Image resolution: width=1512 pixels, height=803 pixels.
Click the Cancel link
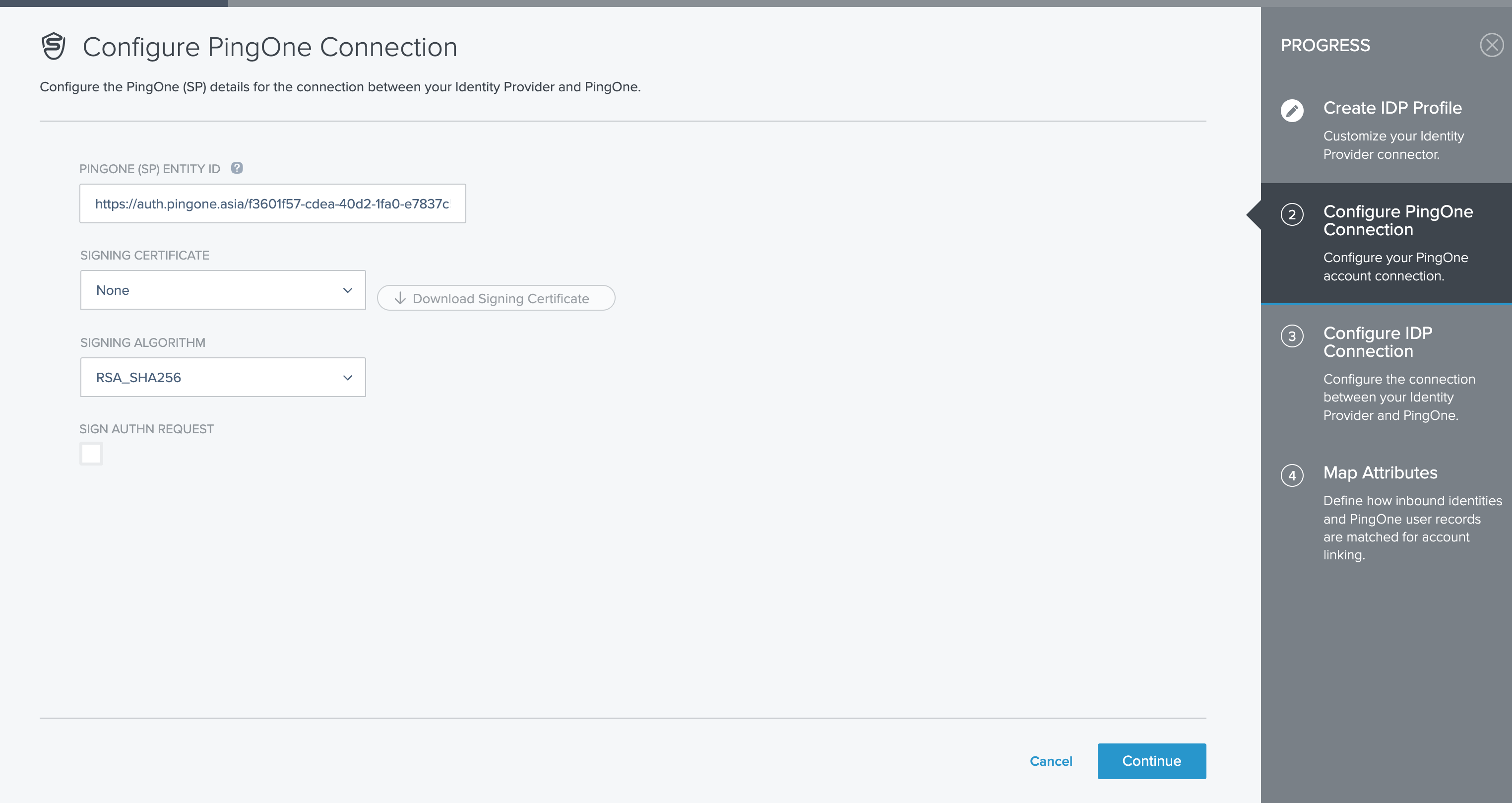click(x=1051, y=761)
